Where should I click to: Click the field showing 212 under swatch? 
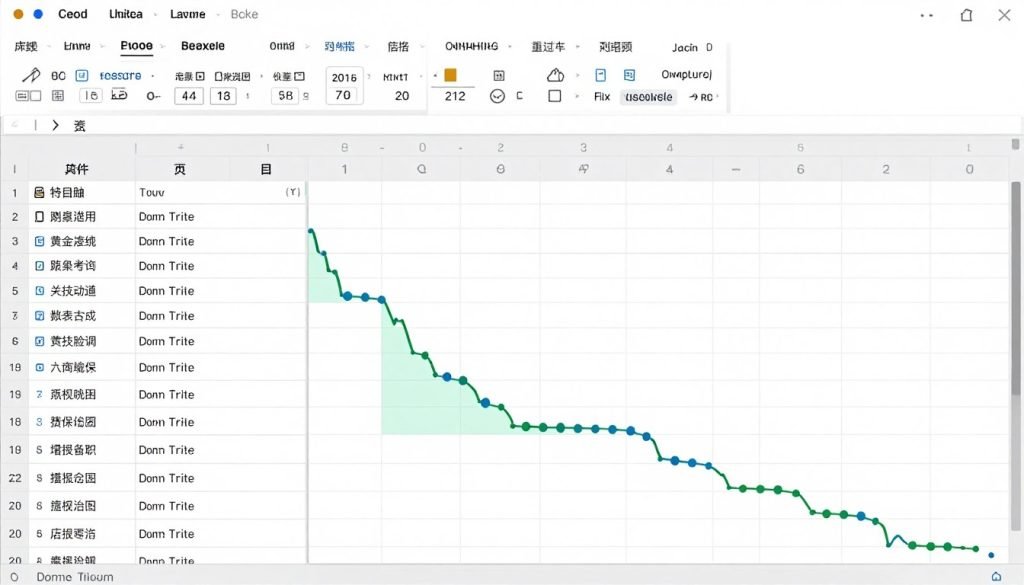click(455, 97)
